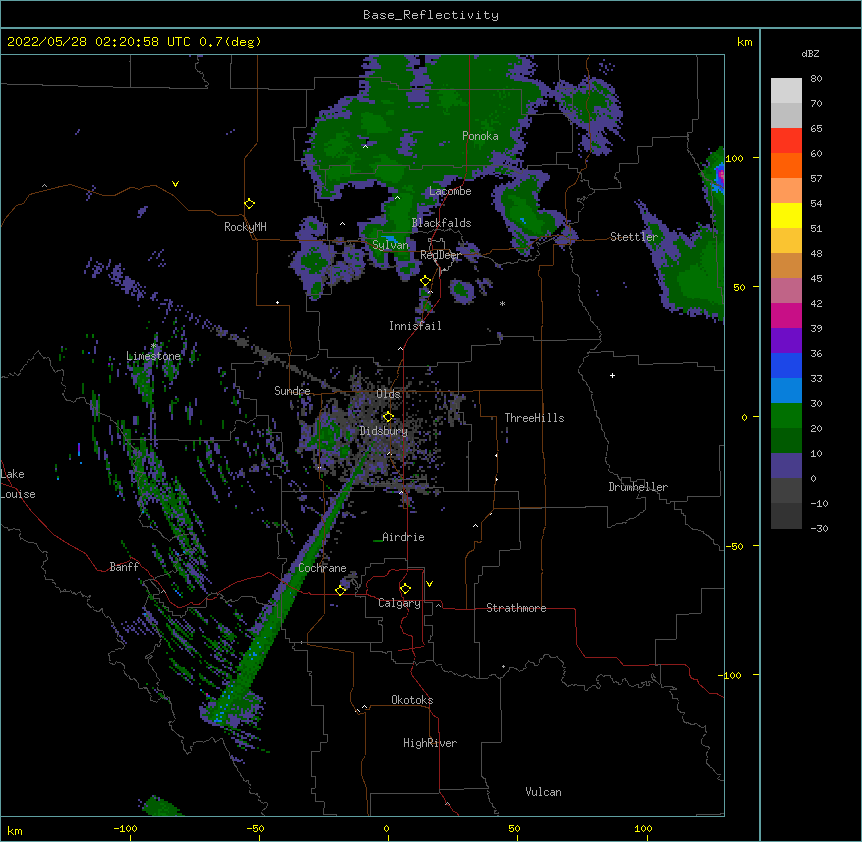Click the yellow diamond marker above Calgary
This screenshot has height=842, width=862.
pyautogui.click(x=405, y=589)
